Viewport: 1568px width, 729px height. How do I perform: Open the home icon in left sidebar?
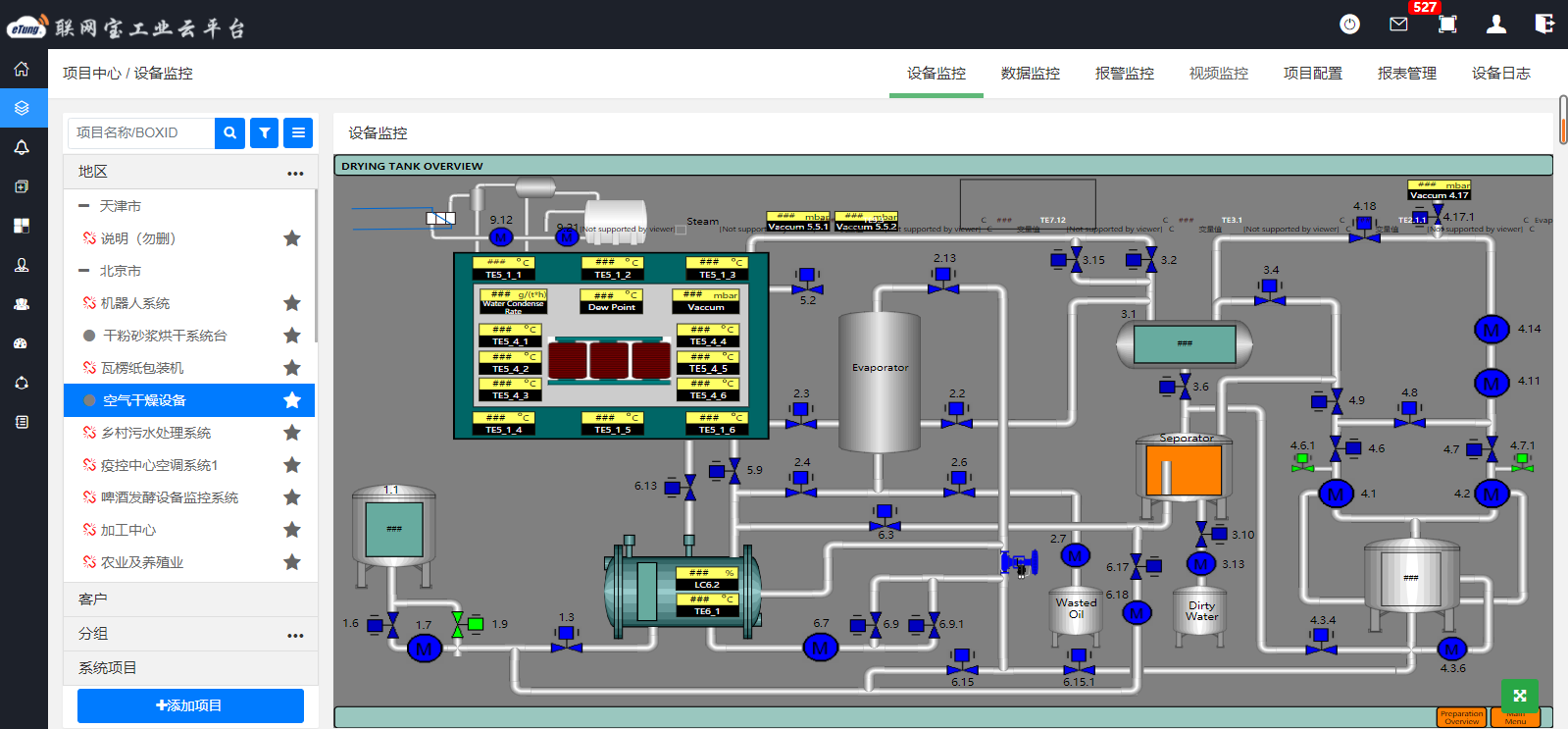[x=22, y=69]
